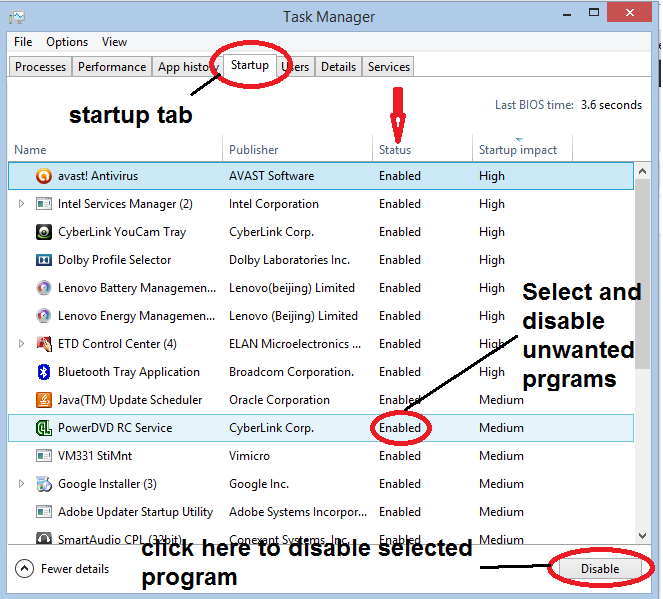Click the ETD Control Center icon
Screen dimensions: 663x599
(x=44, y=344)
